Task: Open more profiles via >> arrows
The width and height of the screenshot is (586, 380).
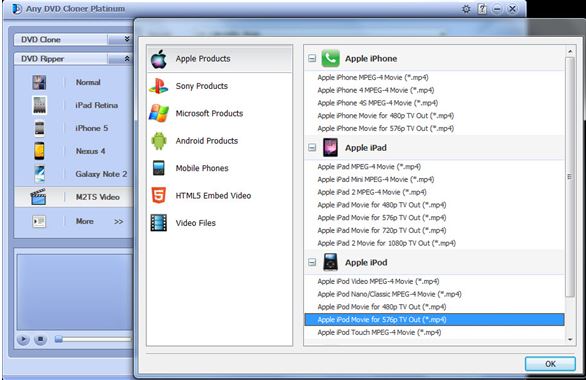Action: click(x=118, y=222)
